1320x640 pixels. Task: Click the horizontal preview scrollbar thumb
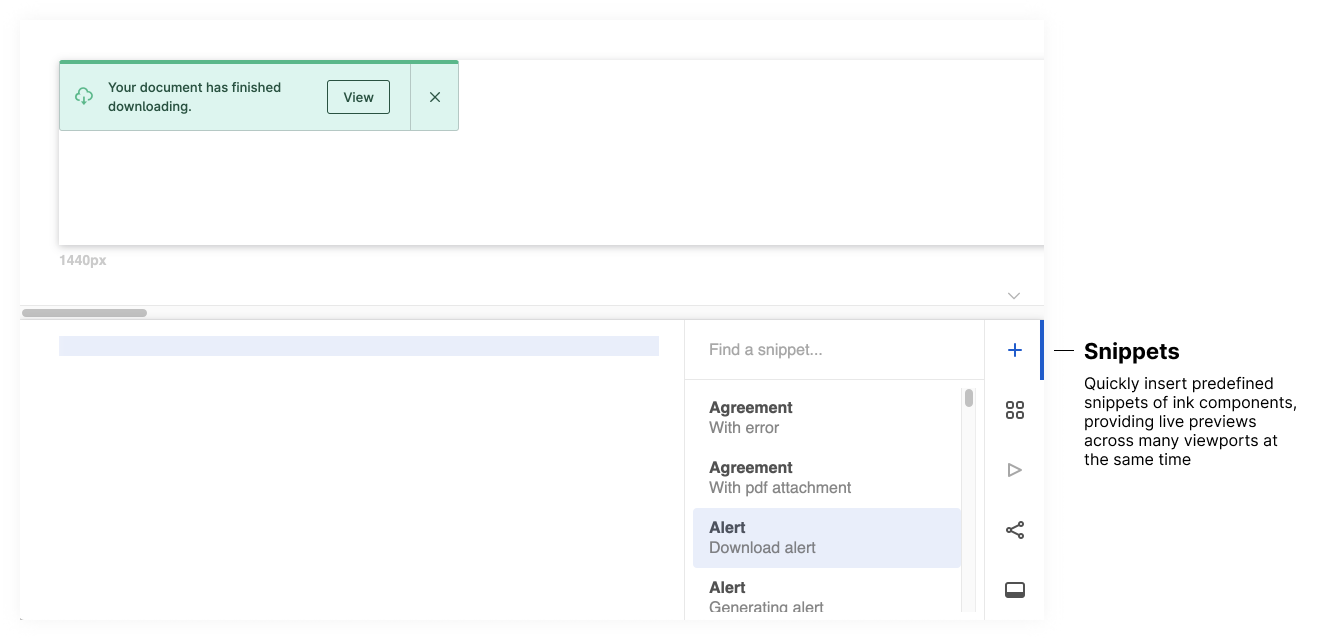click(x=84, y=313)
